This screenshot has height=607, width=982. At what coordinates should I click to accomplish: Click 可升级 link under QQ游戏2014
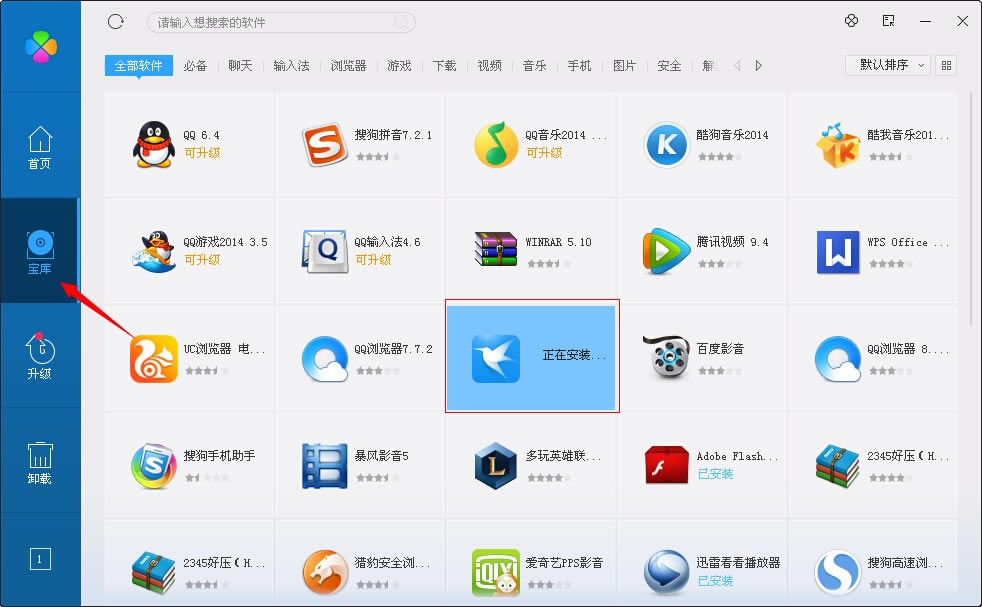coord(202,260)
